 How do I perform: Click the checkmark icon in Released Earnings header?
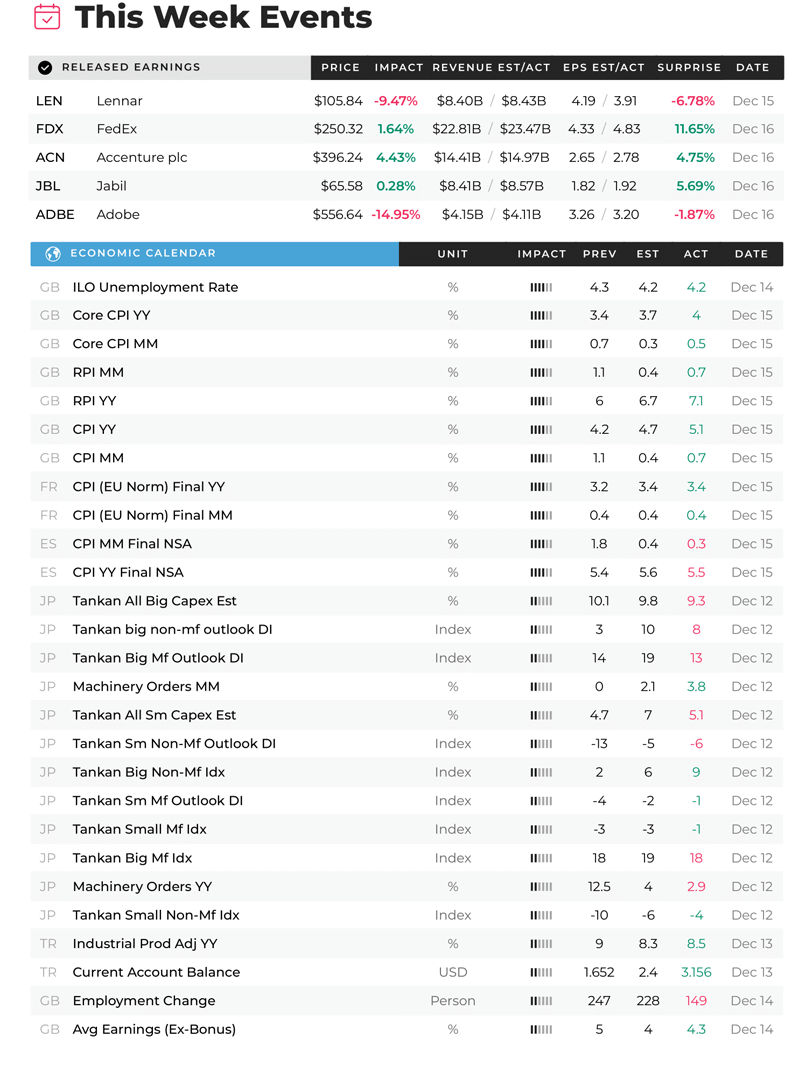click(x=45, y=67)
